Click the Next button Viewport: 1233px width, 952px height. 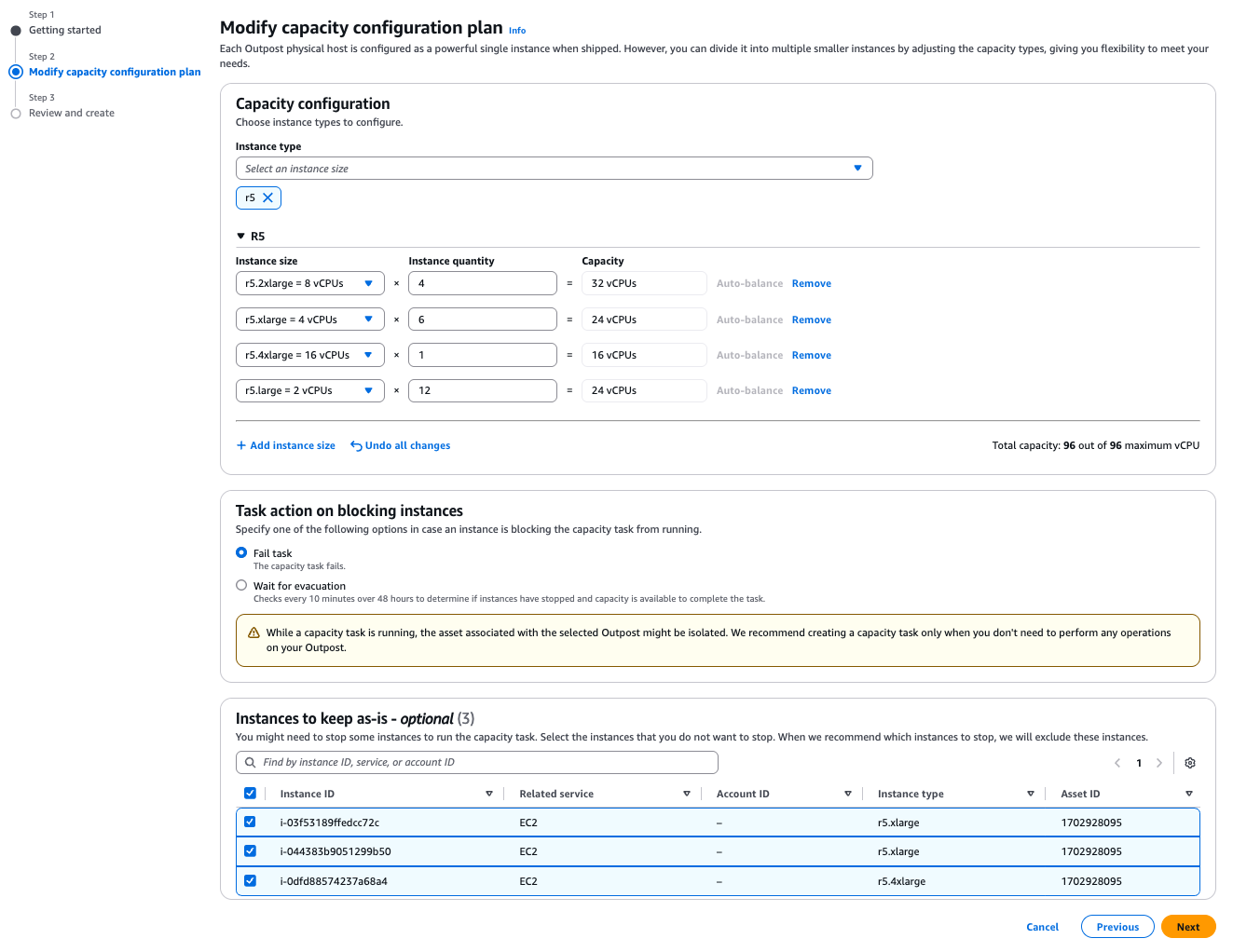(1188, 927)
